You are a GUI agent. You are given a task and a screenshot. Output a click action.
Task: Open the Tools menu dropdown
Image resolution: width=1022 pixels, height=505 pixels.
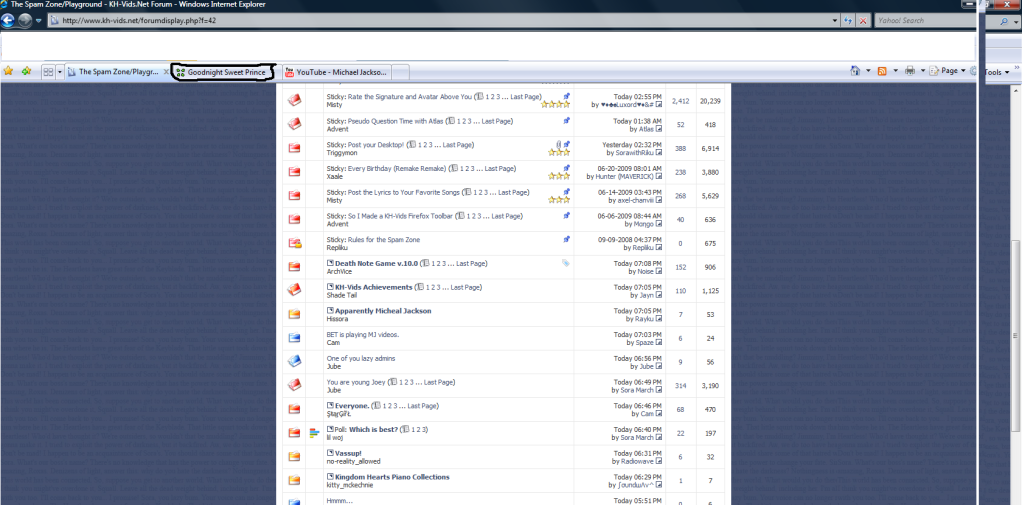coord(997,72)
